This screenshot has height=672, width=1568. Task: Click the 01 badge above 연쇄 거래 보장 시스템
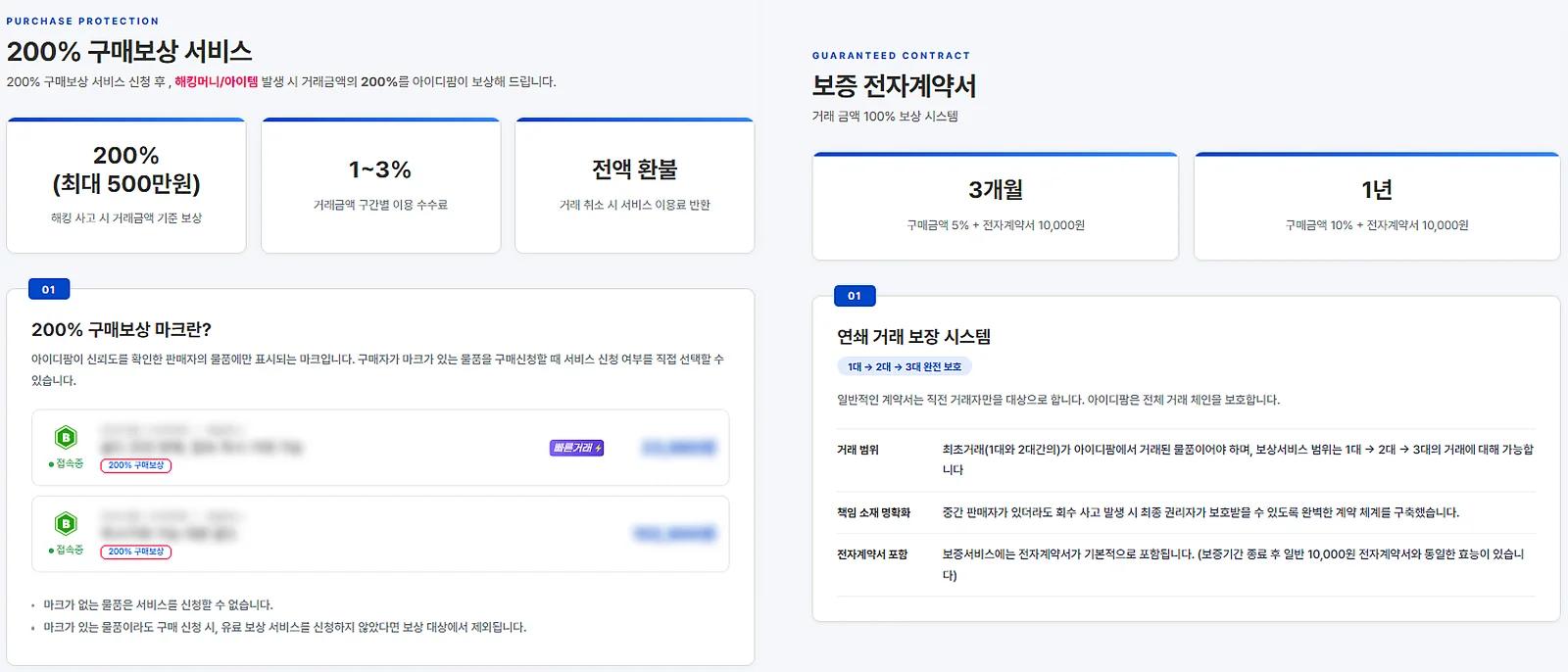[x=855, y=295]
